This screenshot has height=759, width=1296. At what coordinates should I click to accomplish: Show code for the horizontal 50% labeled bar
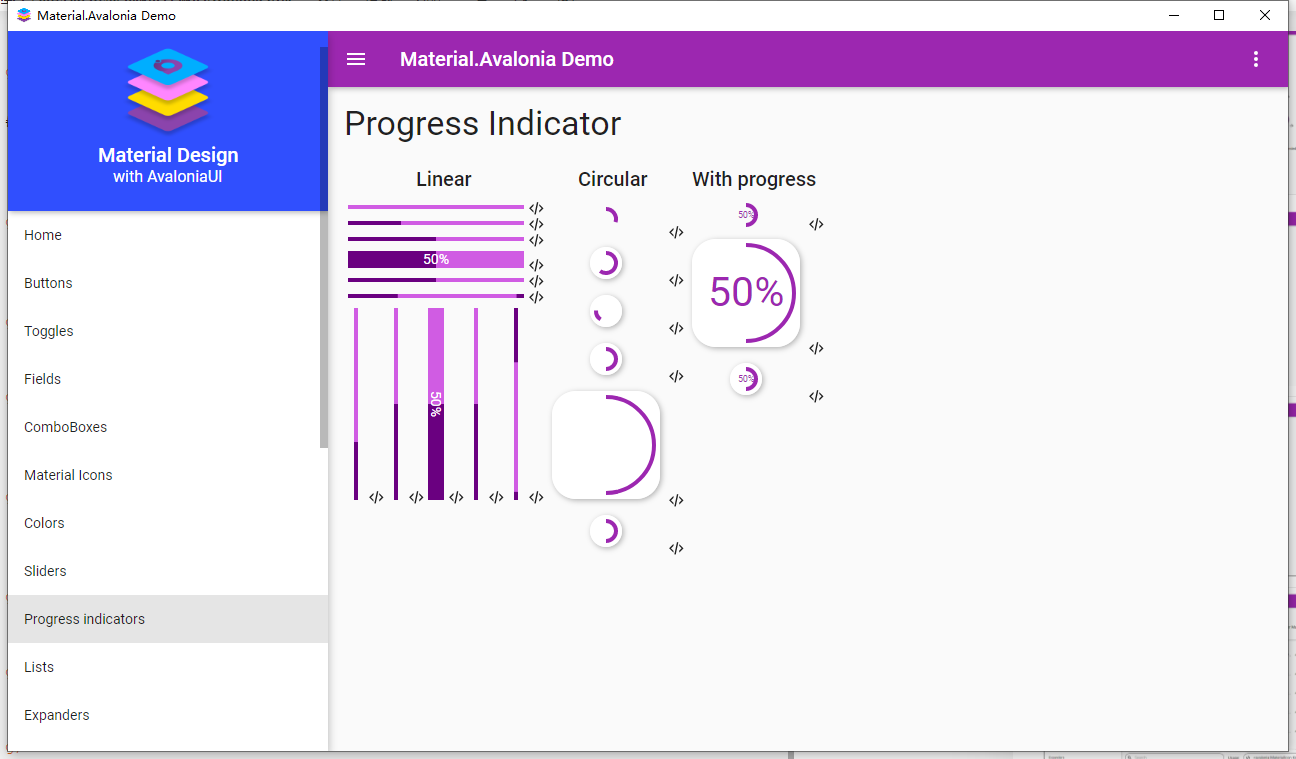[x=536, y=265]
